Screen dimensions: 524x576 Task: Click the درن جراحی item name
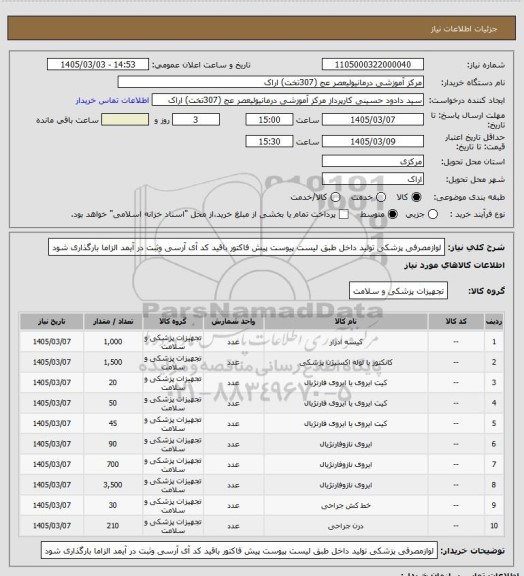(345, 526)
